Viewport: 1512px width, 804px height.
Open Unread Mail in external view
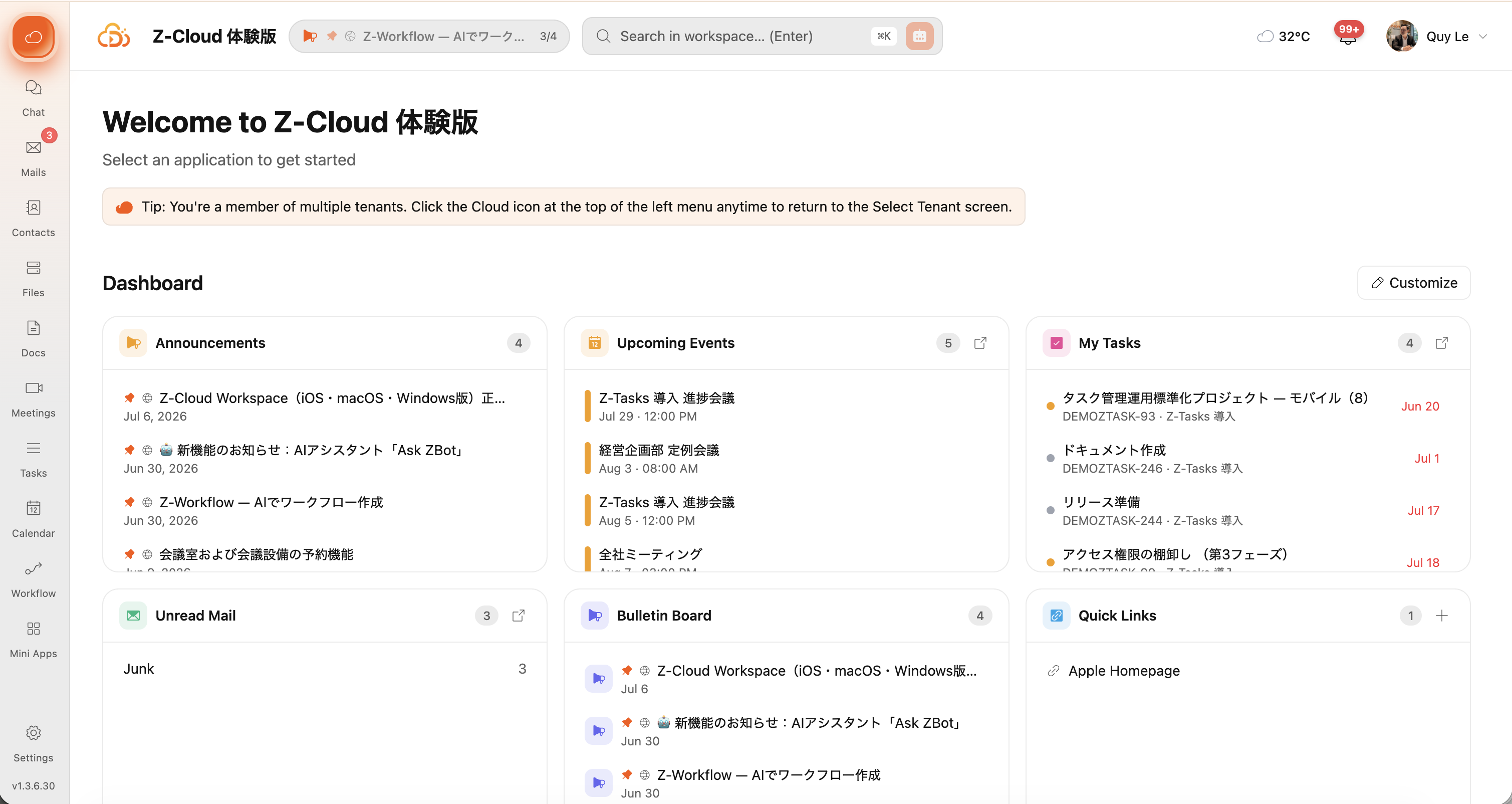coord(519,616)
